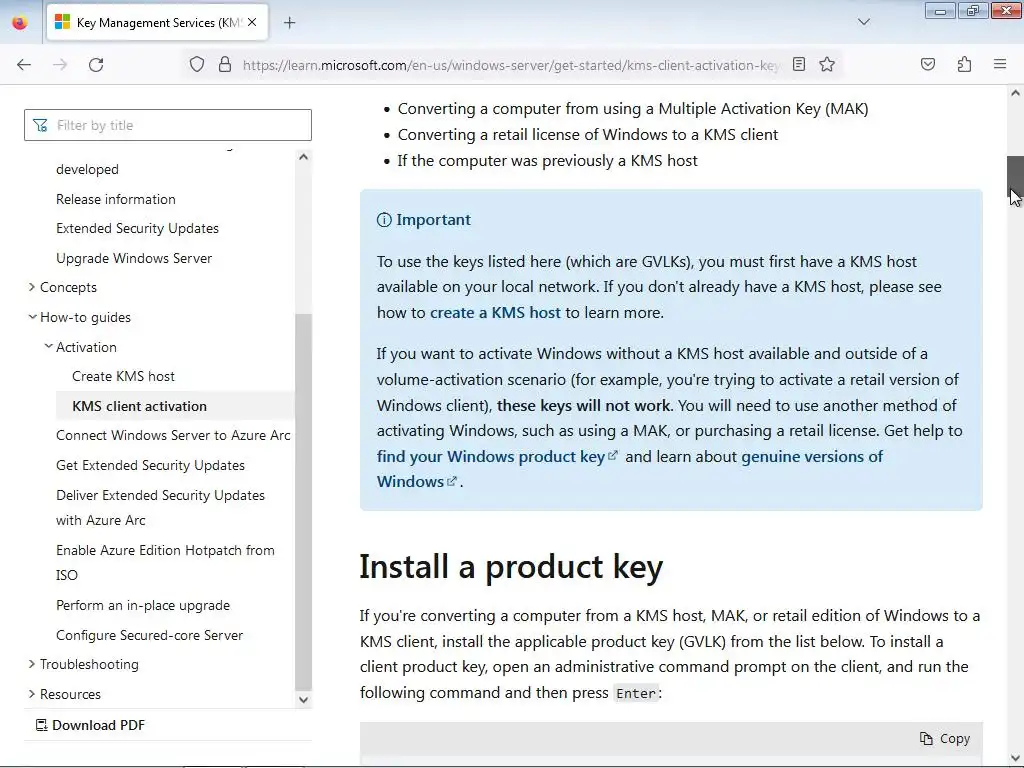This screenshot has width=1024, height=768.
Task: Click 'find your Windows product key' link
Action: (490, 456)
